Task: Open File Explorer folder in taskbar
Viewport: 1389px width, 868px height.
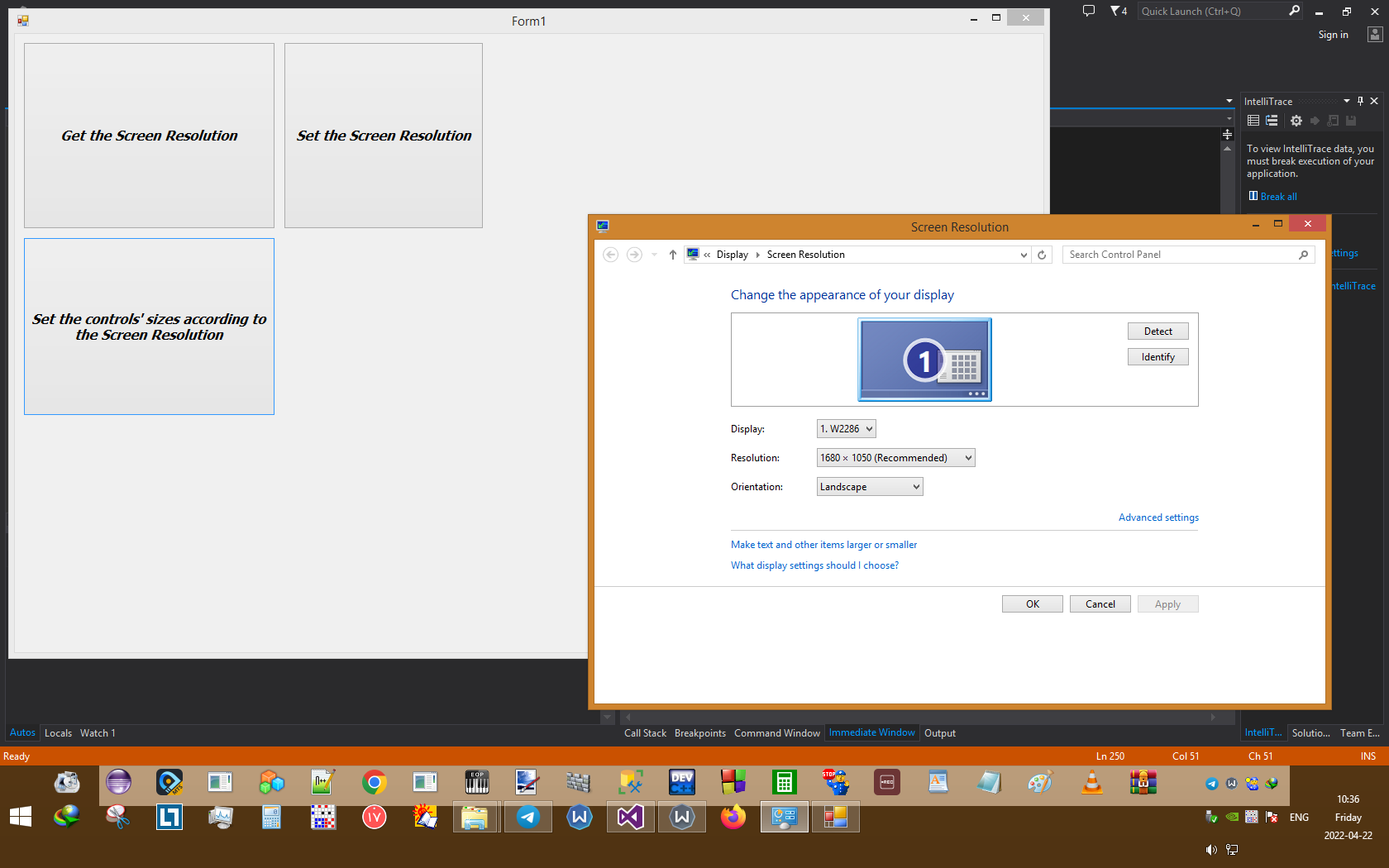Action: coord(475,818)
